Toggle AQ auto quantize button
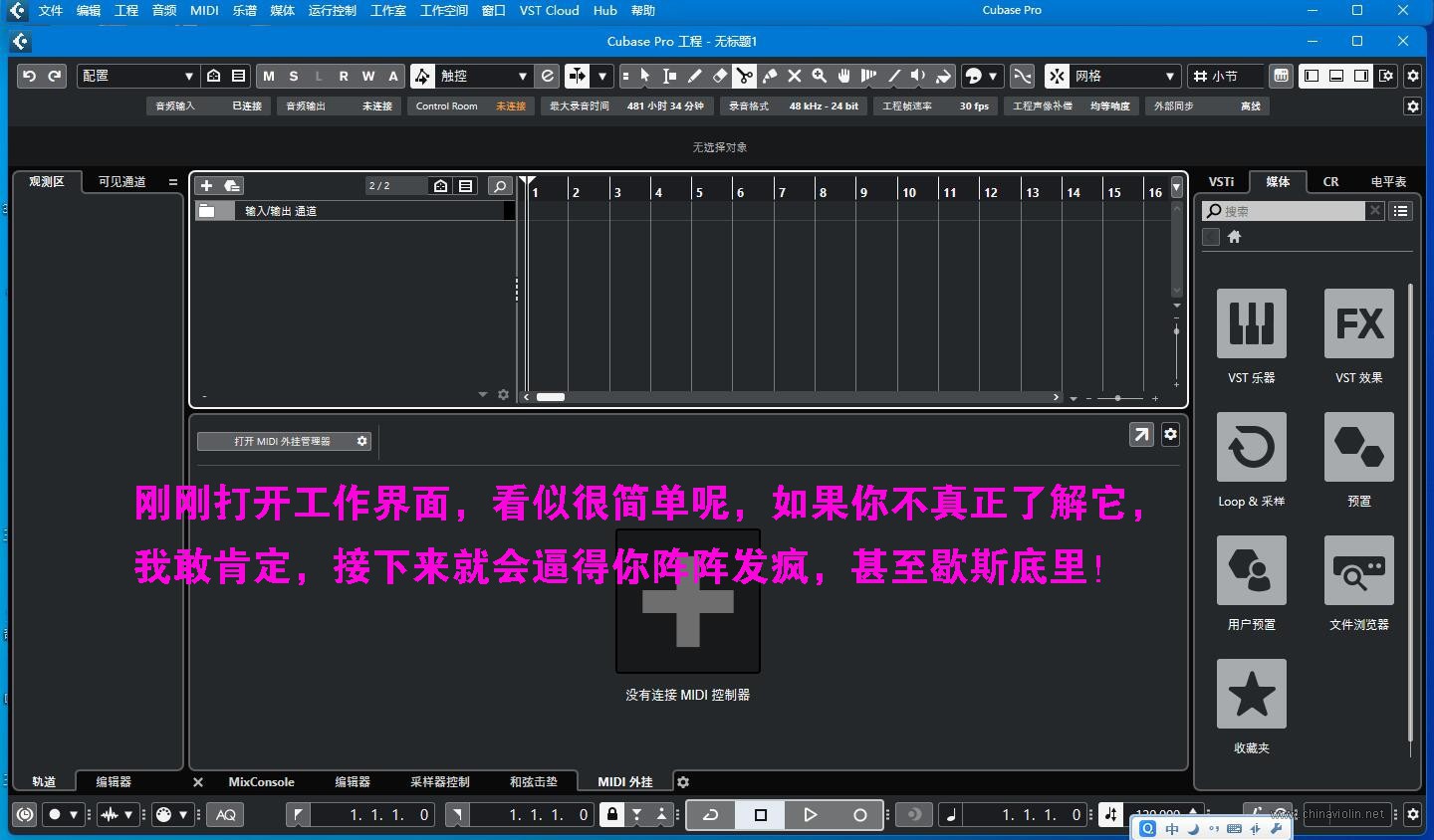The width and height of the screenshot is (1434, 840). (226, 814)
